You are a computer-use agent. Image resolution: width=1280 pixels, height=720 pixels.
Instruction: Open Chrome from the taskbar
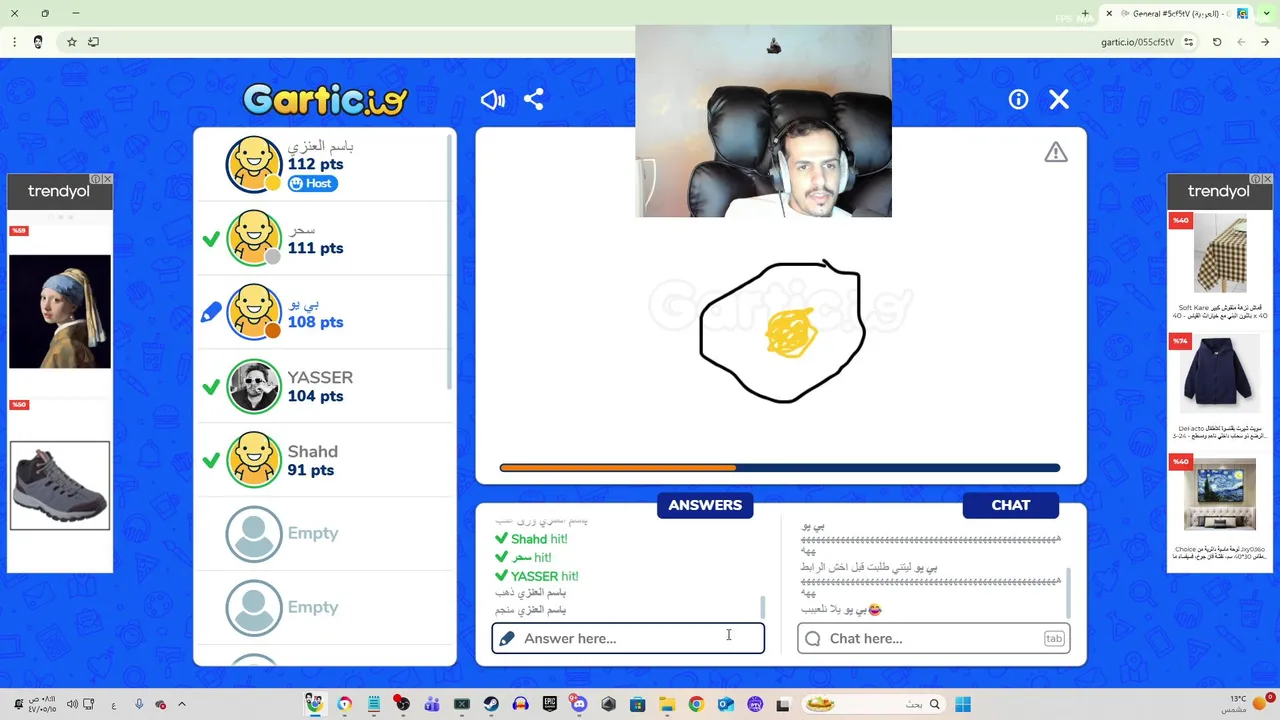pyautogui.click(x=696, y=704)
